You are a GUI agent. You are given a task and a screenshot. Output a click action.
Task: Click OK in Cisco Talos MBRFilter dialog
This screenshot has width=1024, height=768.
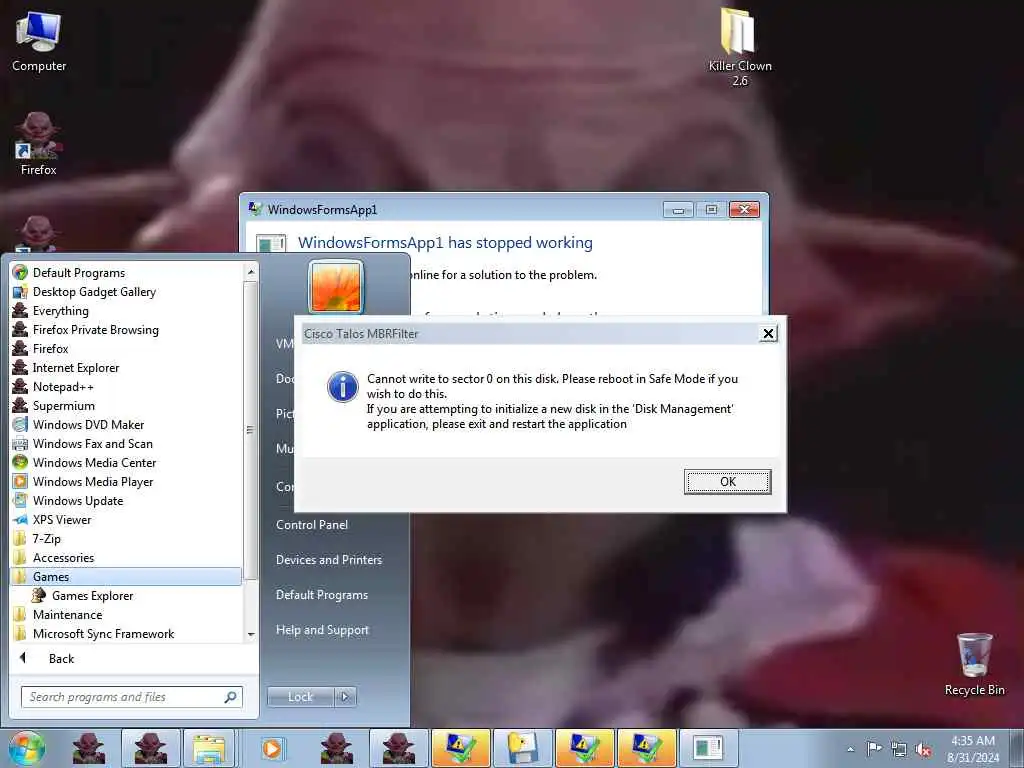point(728,481)
